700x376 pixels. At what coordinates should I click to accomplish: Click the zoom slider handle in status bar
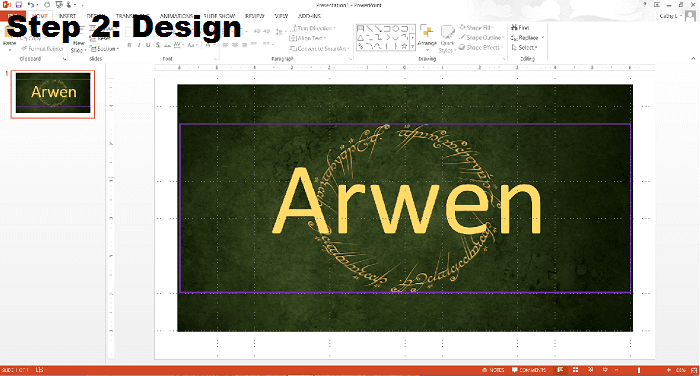[x=639, y=370]
